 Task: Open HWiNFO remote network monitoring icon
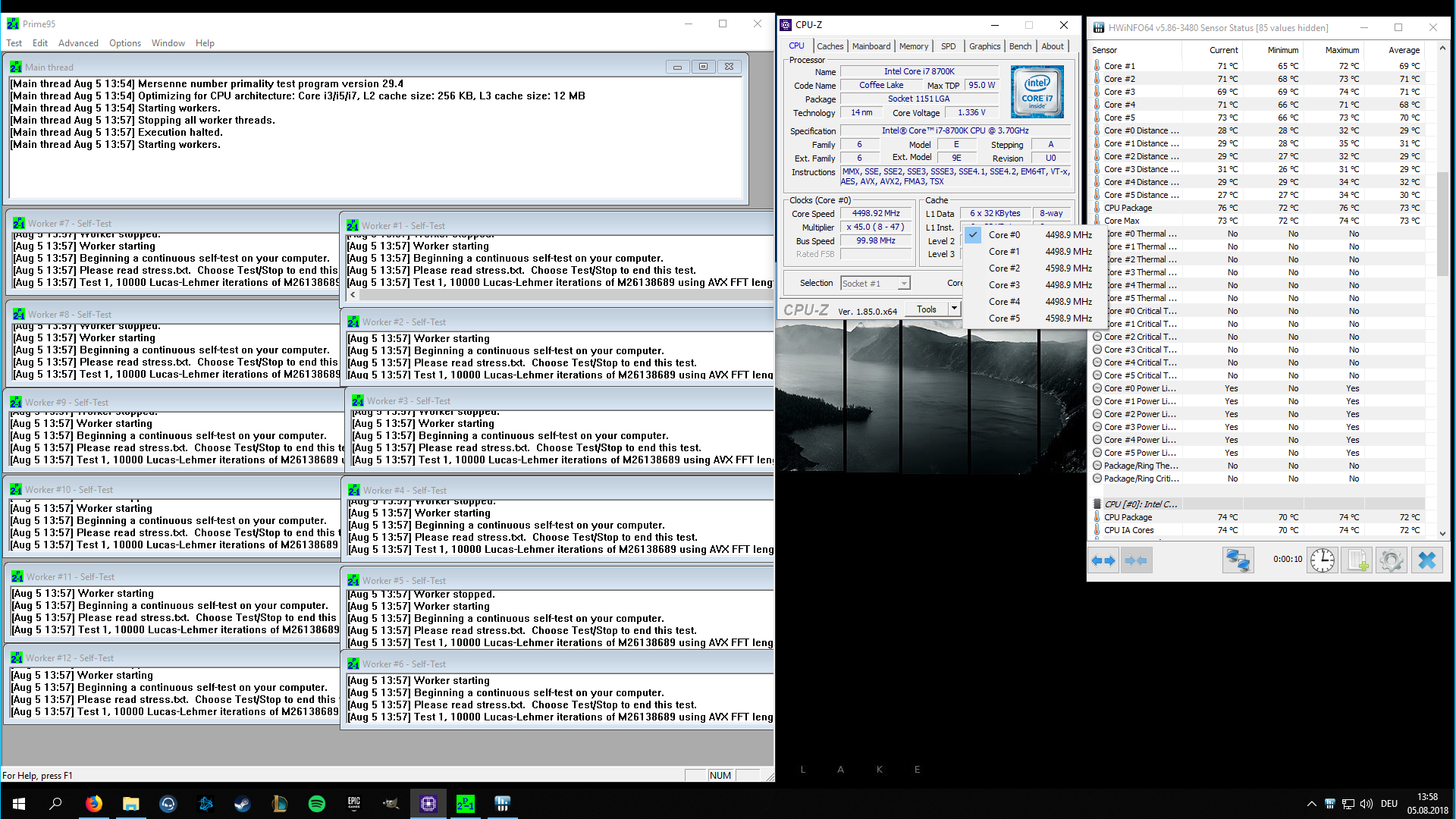1238,561
